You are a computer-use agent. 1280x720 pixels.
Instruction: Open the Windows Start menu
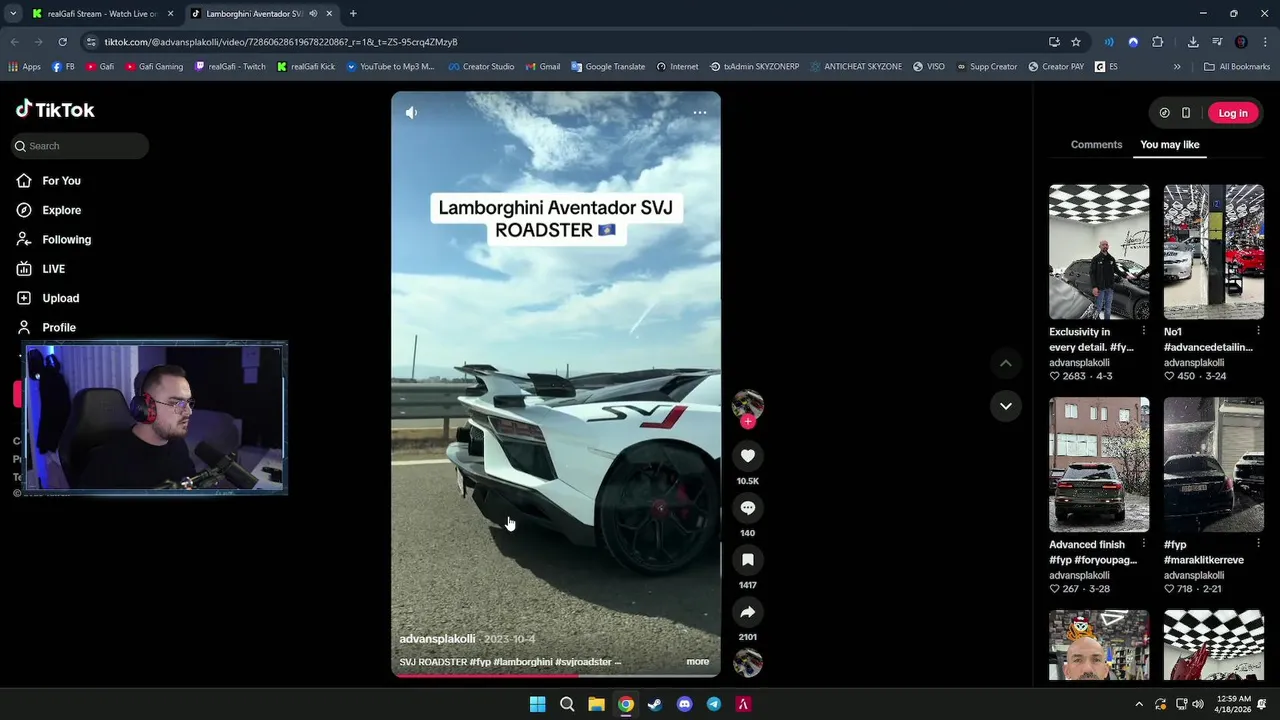537,704
